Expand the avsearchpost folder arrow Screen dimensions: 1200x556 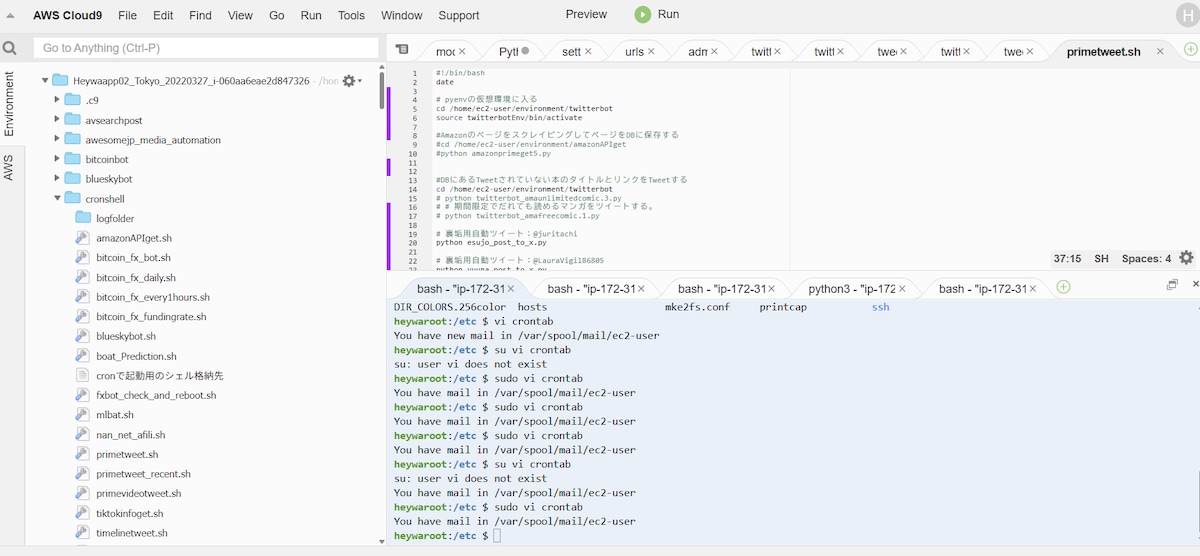57,120
